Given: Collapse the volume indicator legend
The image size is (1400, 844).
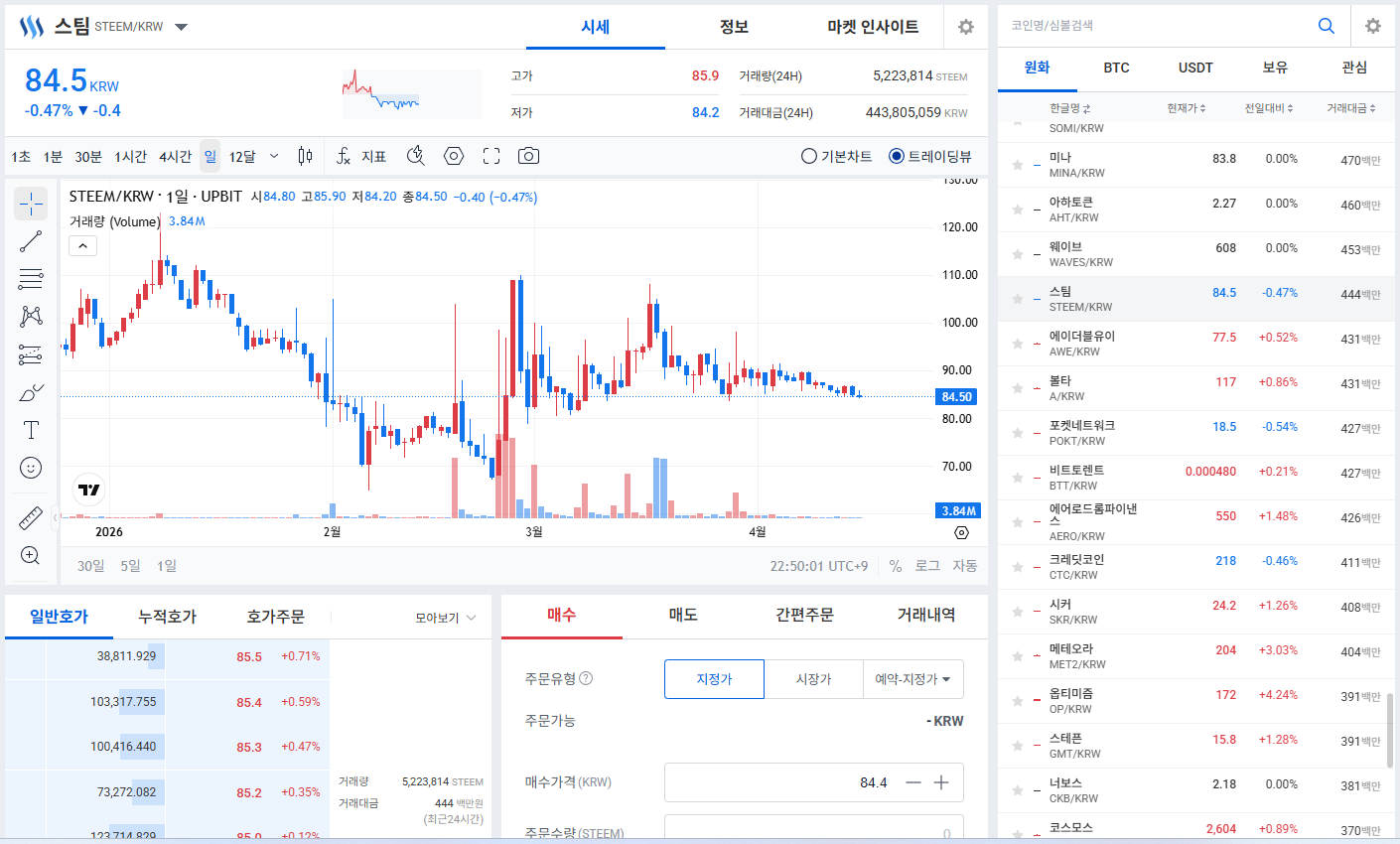Looking at the screenshot, I should (82, 246).
